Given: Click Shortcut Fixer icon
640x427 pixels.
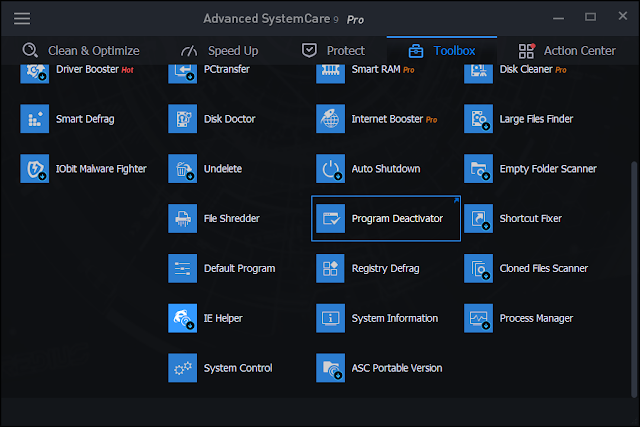Looking at the screenshot, I should (478, 218).
